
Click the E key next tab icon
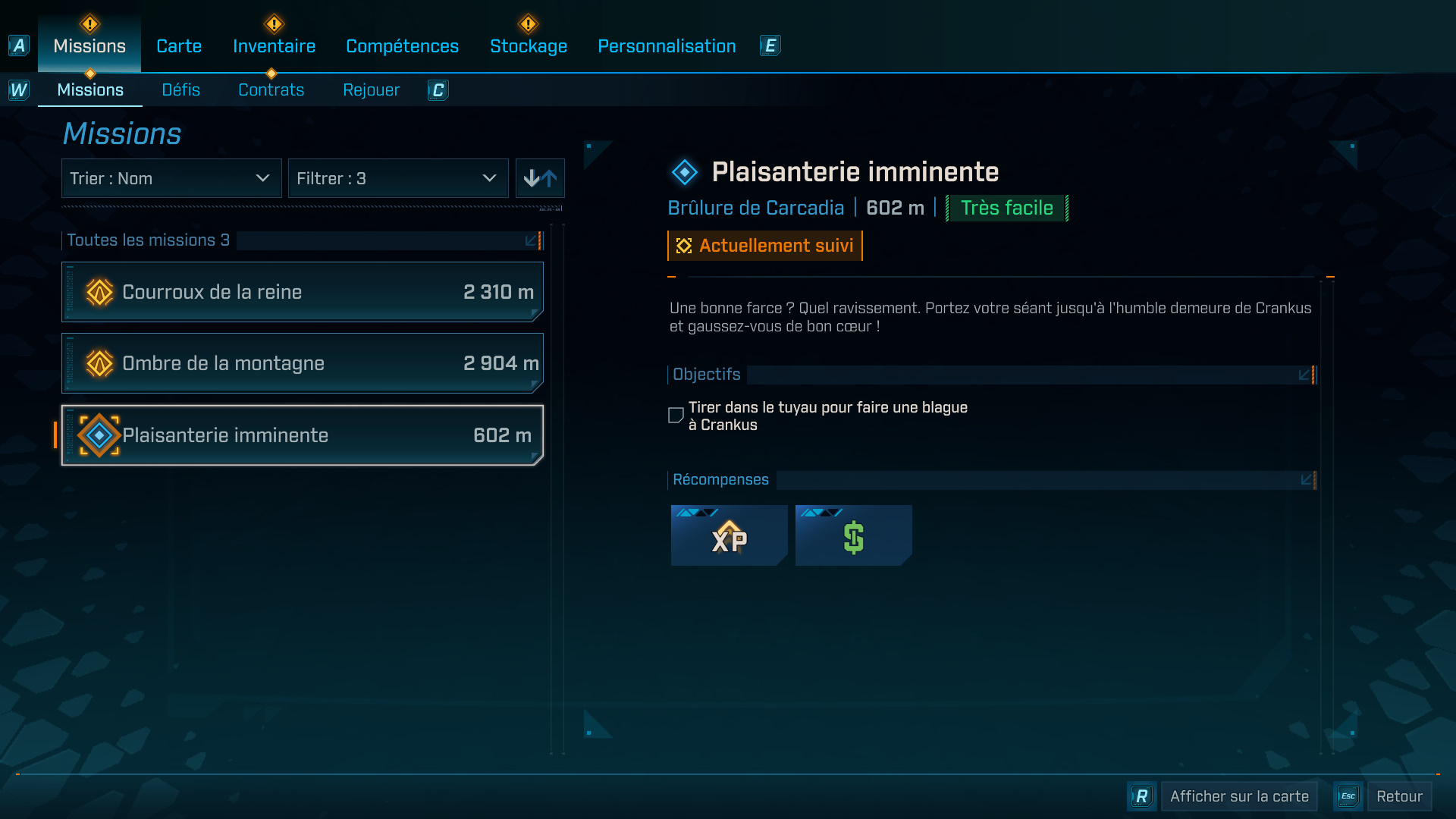770,45
